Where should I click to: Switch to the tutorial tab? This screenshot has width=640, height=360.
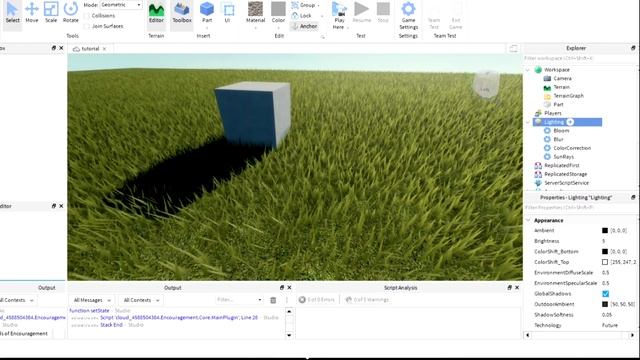tap(90, 49)
